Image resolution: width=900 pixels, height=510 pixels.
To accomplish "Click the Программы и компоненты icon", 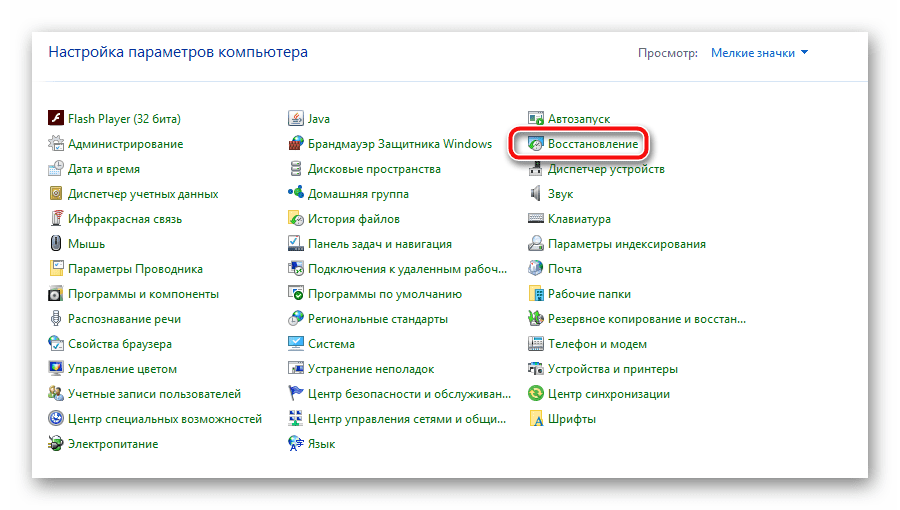I will [56, 294].
